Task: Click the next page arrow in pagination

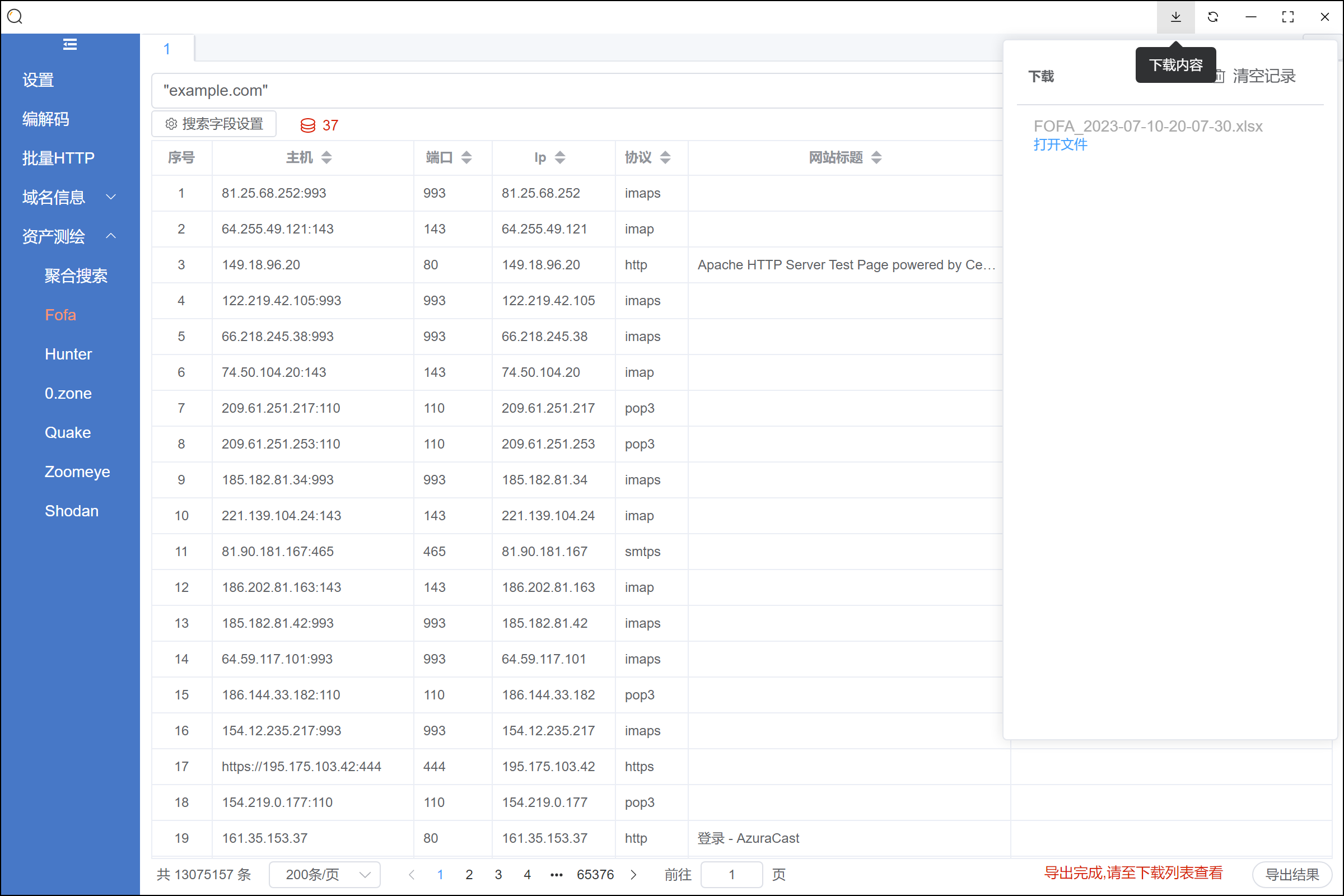Action: (633, 874)
